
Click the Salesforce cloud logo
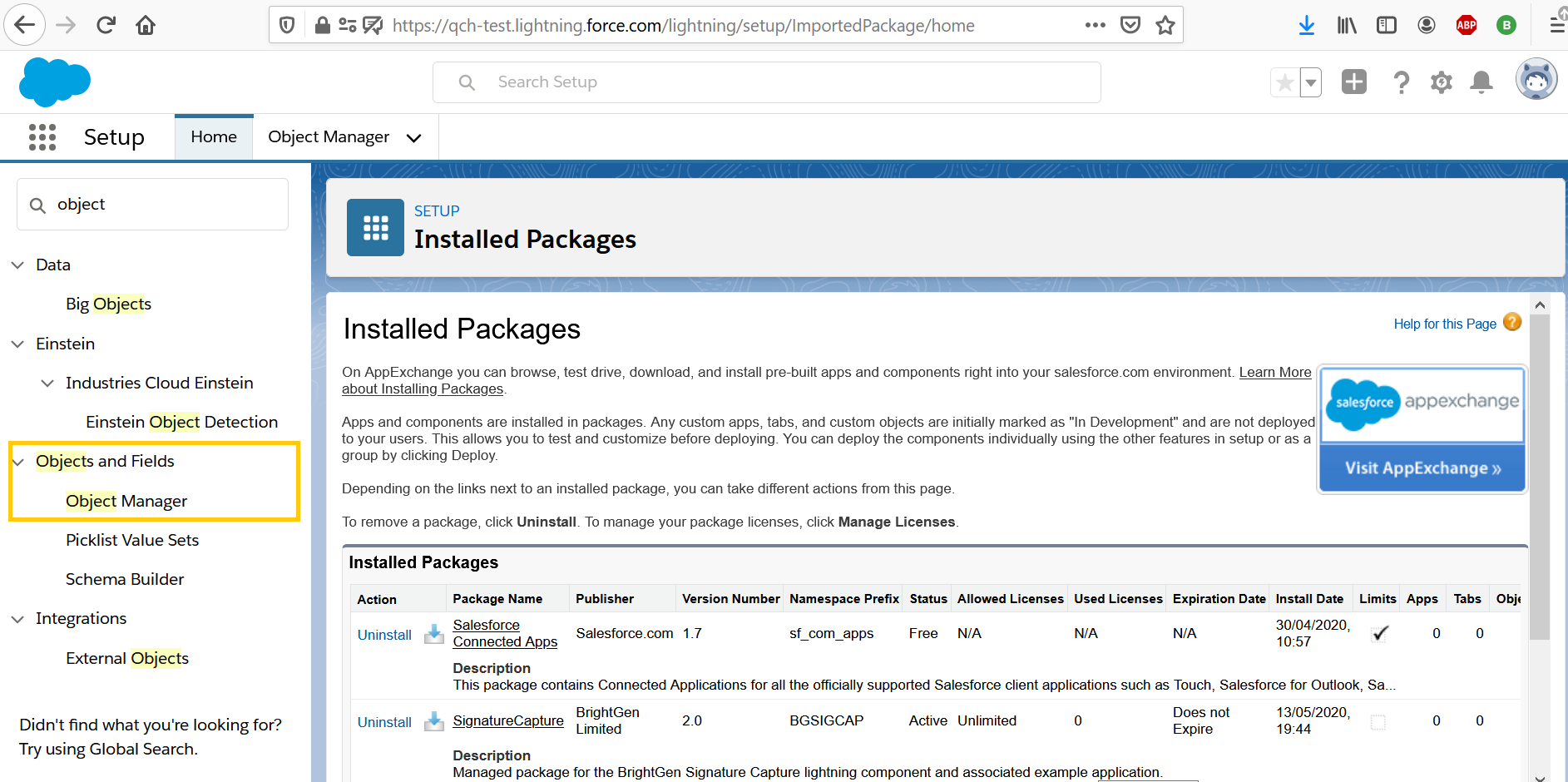tap(54, 82)
